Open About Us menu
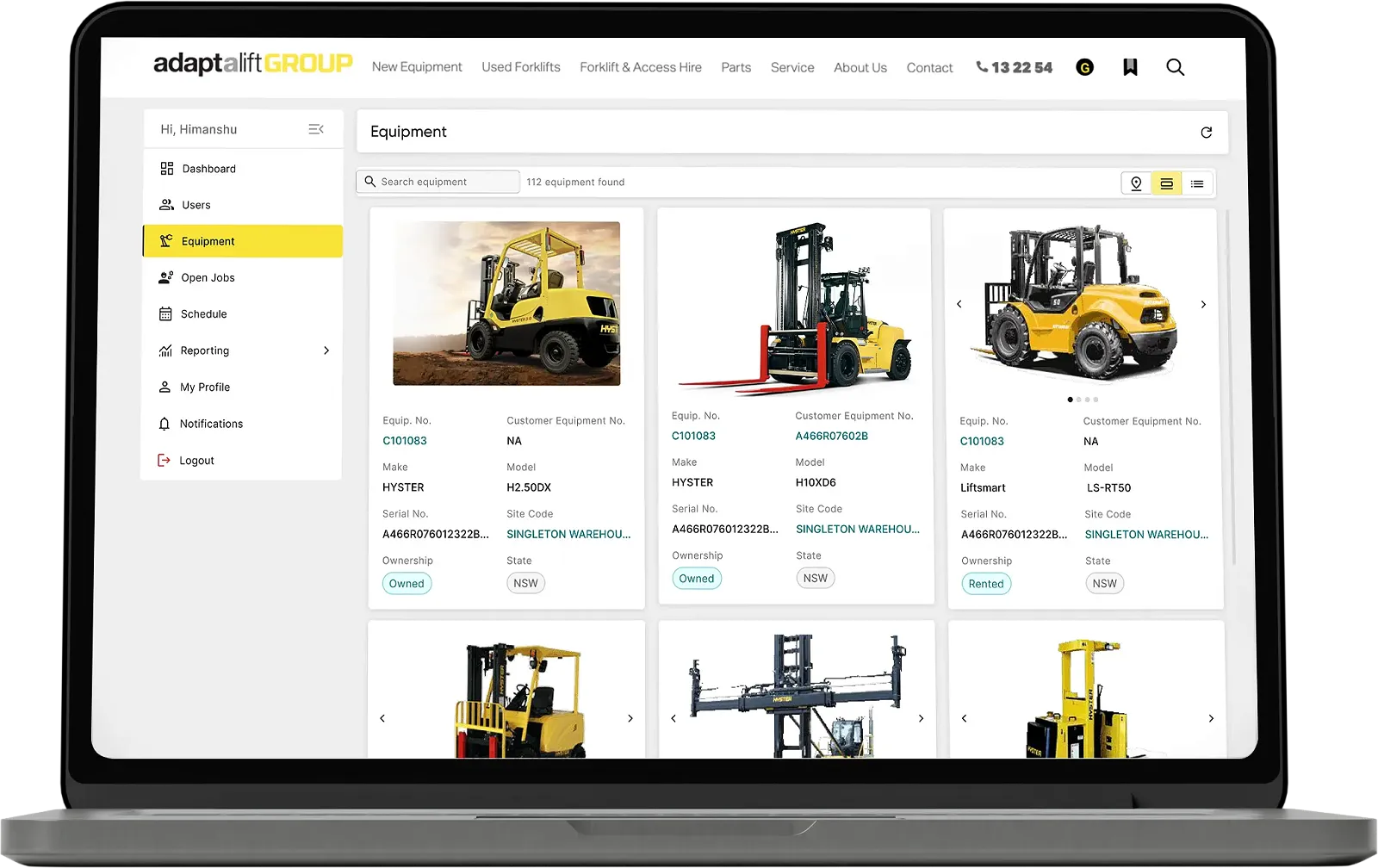This screenshot has width=1378, height=868. click(860, 67)
